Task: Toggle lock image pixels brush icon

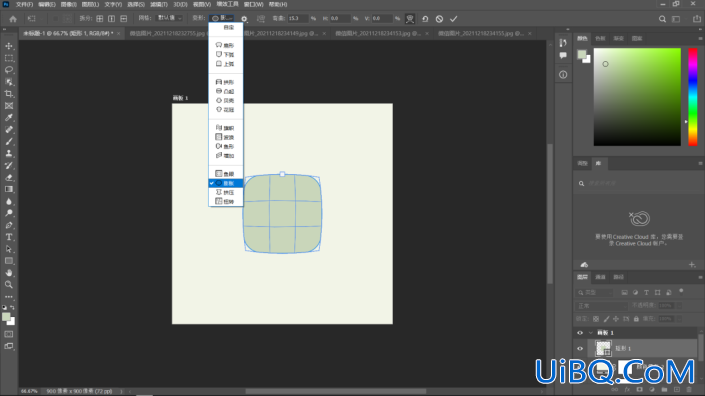Action: [606, 319]
